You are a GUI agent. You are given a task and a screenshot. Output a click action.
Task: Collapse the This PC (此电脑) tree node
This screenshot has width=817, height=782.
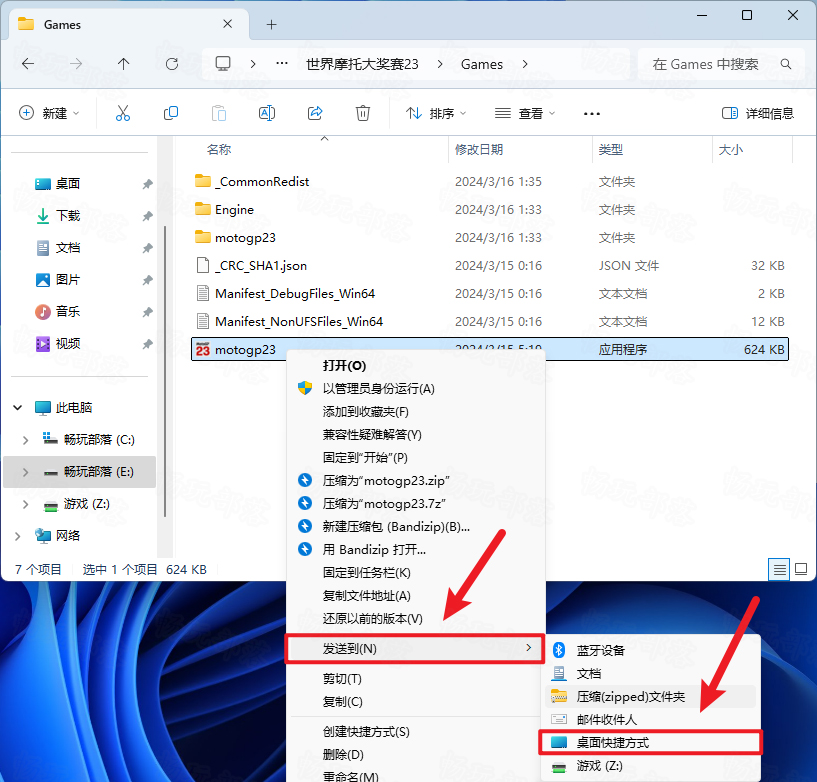click(18, 408)
